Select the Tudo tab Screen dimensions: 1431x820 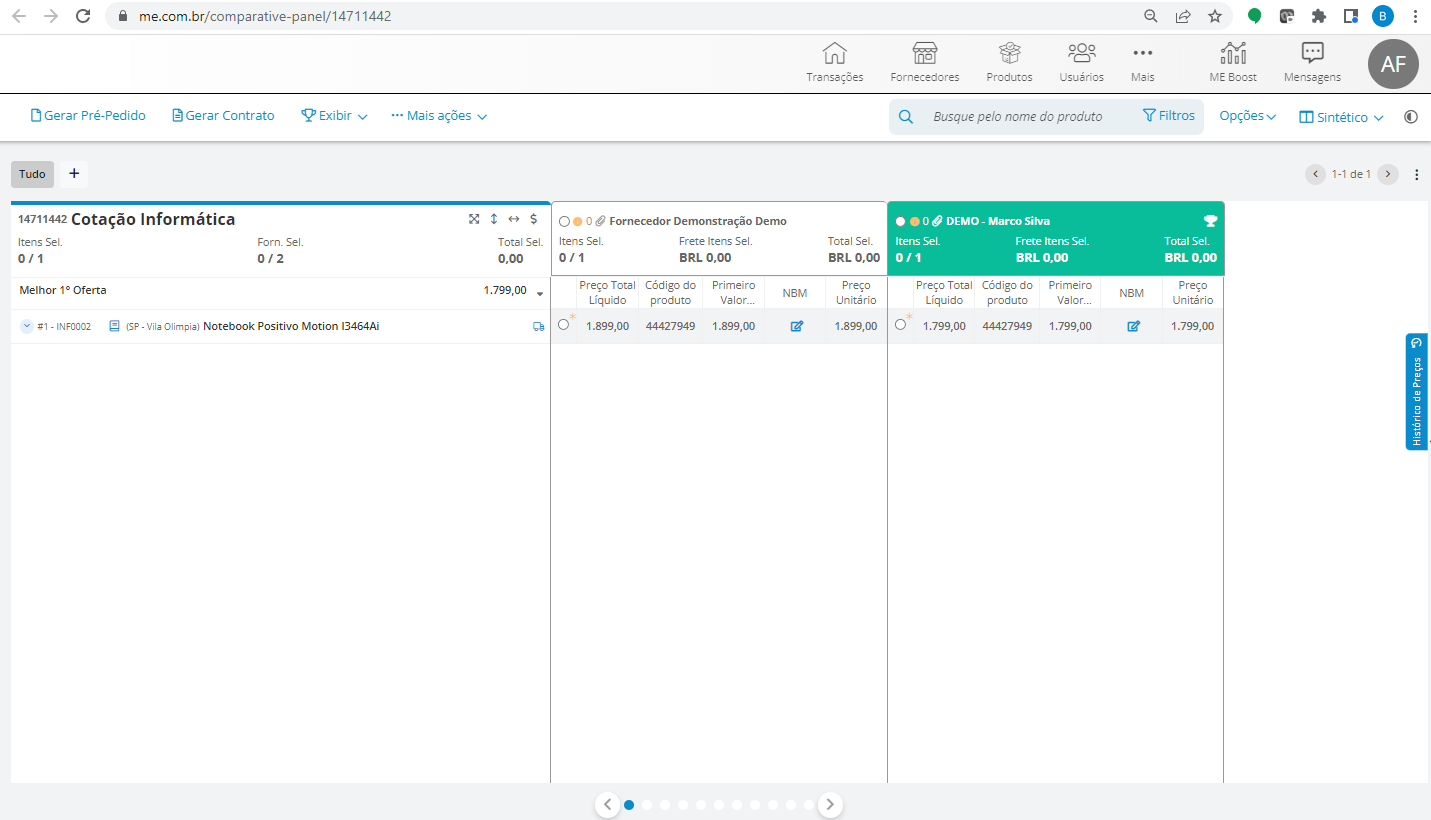[32, 174]
